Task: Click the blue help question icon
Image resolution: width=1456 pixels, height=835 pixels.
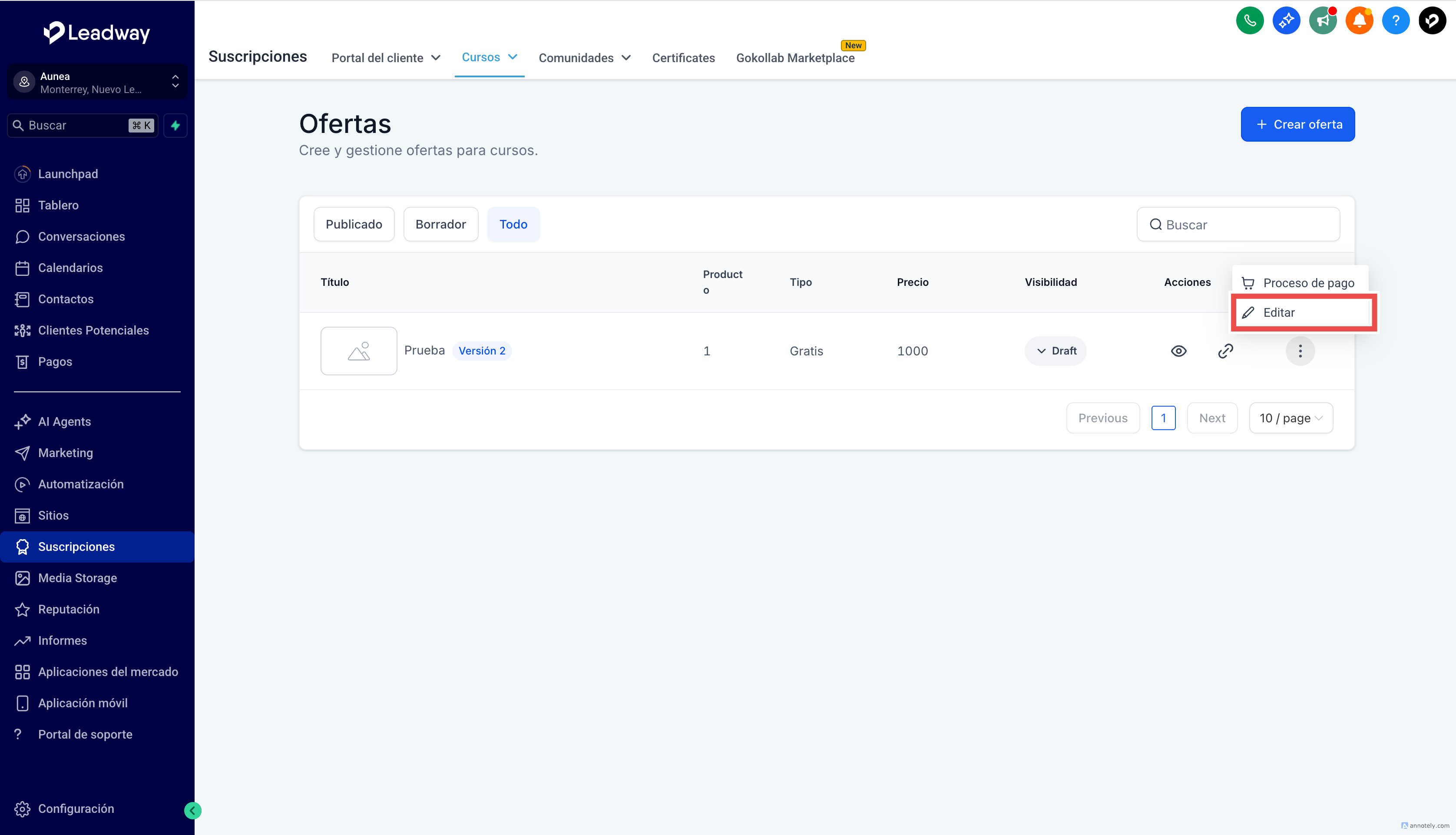Action: [x=1395, y=21]
